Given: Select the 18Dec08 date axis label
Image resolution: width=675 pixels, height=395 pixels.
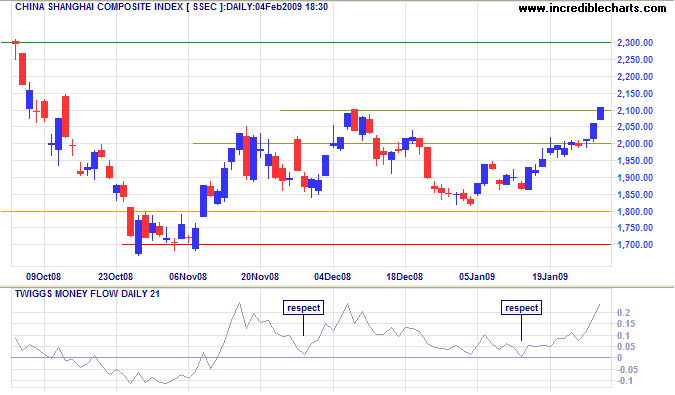Looking at the screenshot, I should click(404, 277).
